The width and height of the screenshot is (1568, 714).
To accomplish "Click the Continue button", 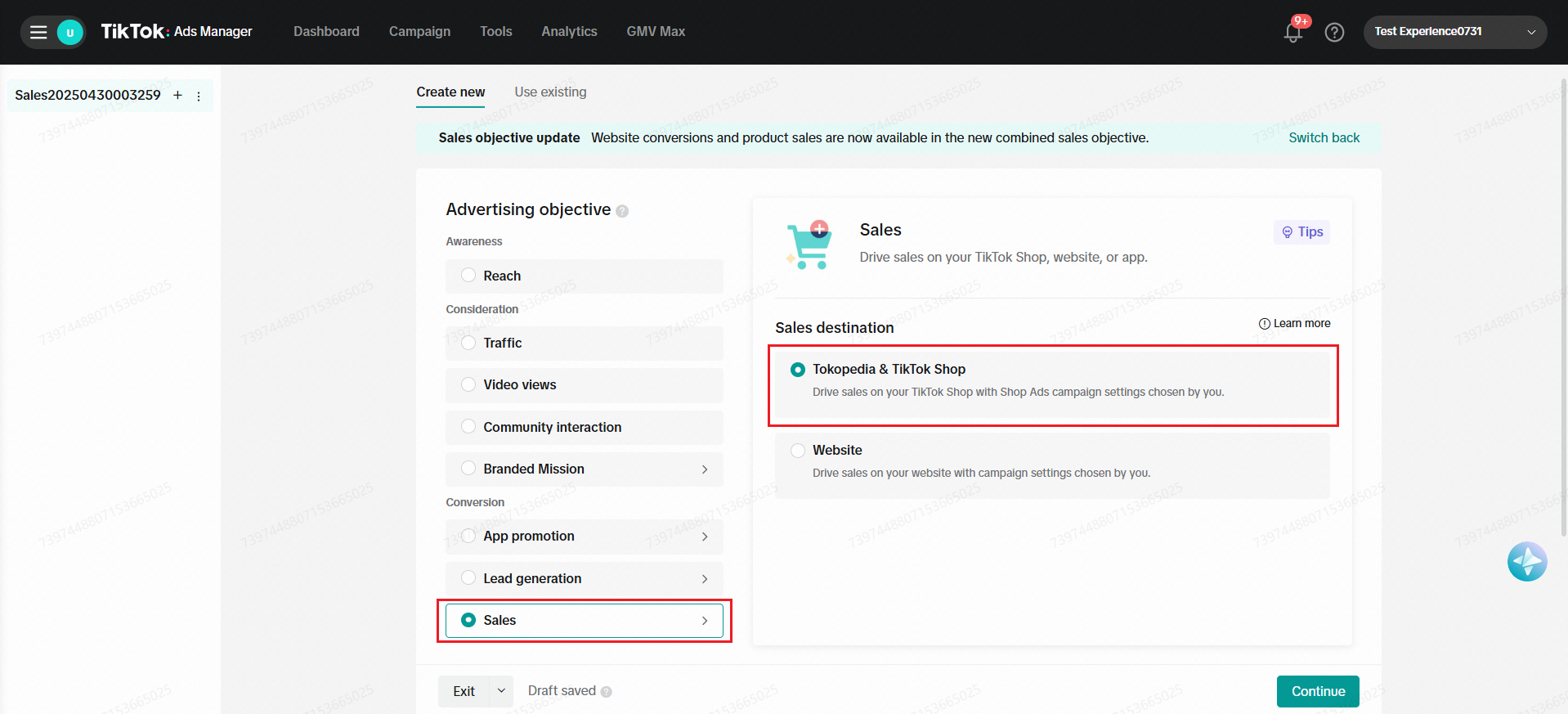I will [1317, 691].
